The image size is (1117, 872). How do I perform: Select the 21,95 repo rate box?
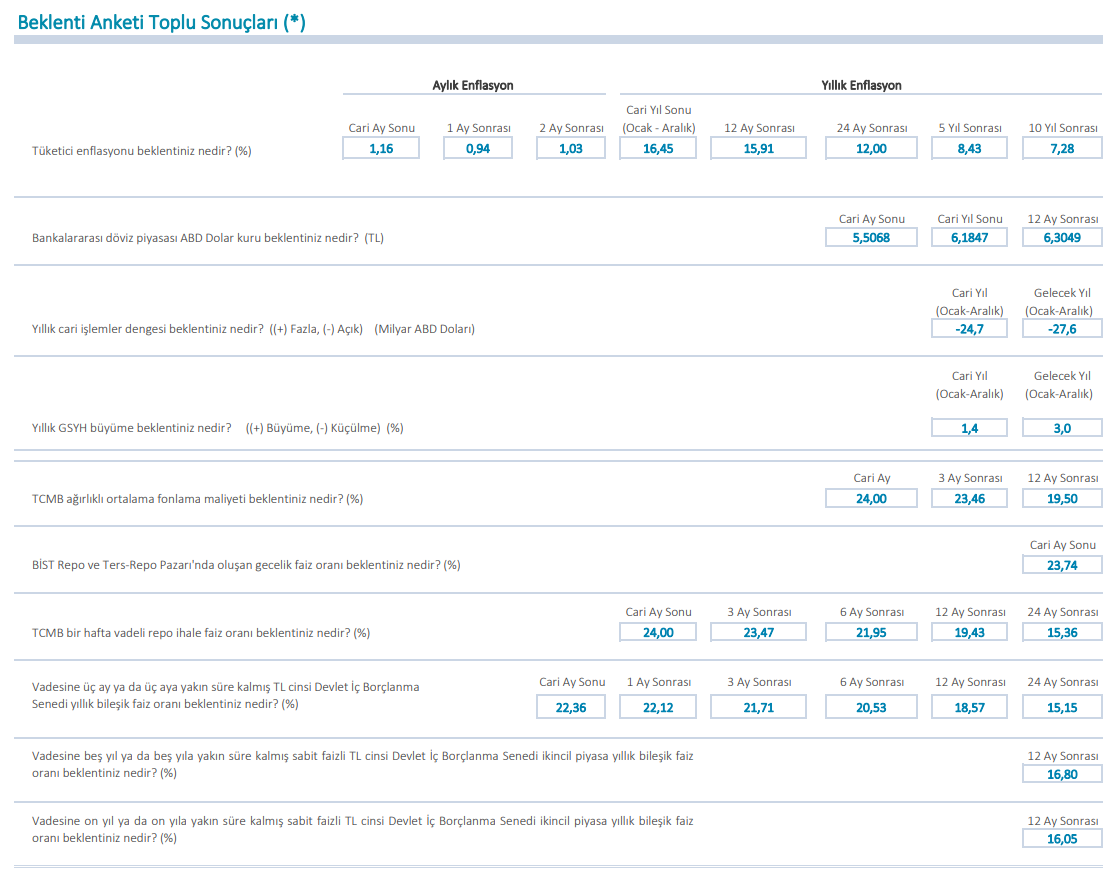click(x=871, y=632)
